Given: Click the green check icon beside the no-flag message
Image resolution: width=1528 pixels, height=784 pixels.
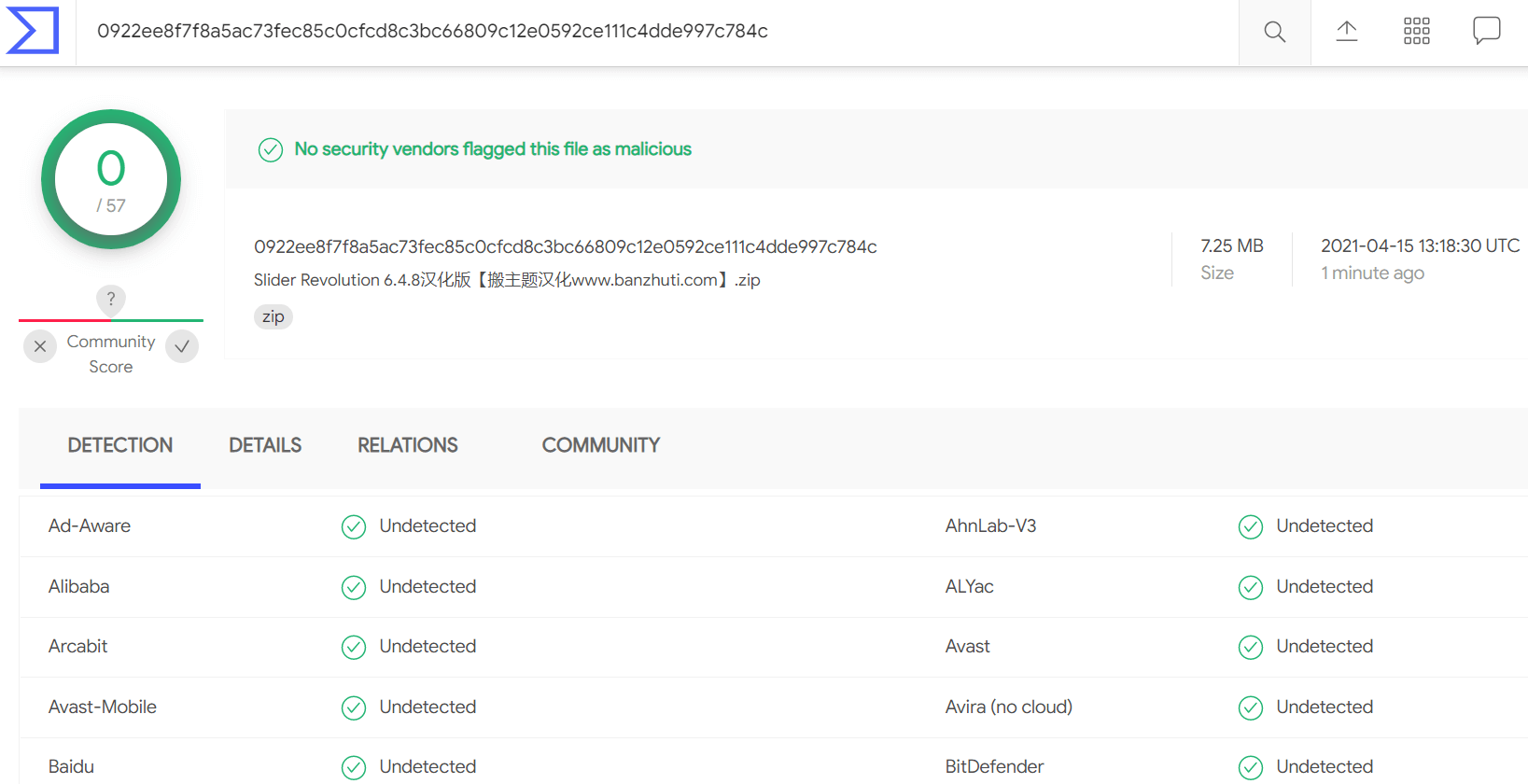Looking at the screenshot, I should pyautogui.click(x=271, y=149).
